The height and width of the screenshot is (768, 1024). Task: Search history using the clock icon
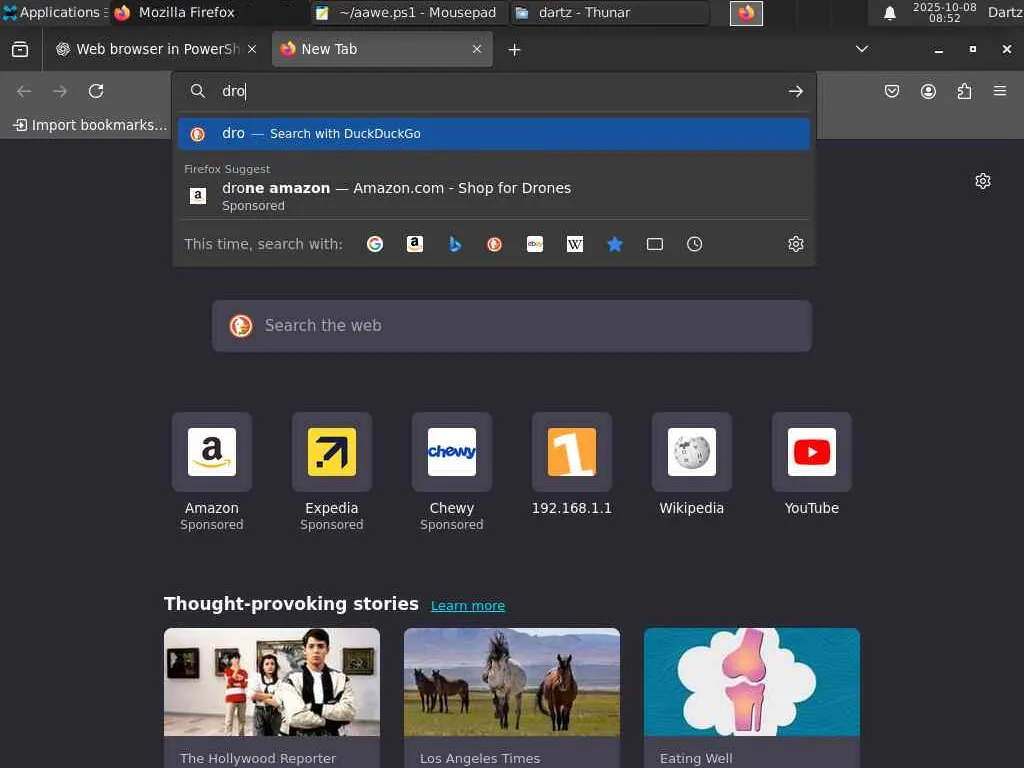coord(694,244)
